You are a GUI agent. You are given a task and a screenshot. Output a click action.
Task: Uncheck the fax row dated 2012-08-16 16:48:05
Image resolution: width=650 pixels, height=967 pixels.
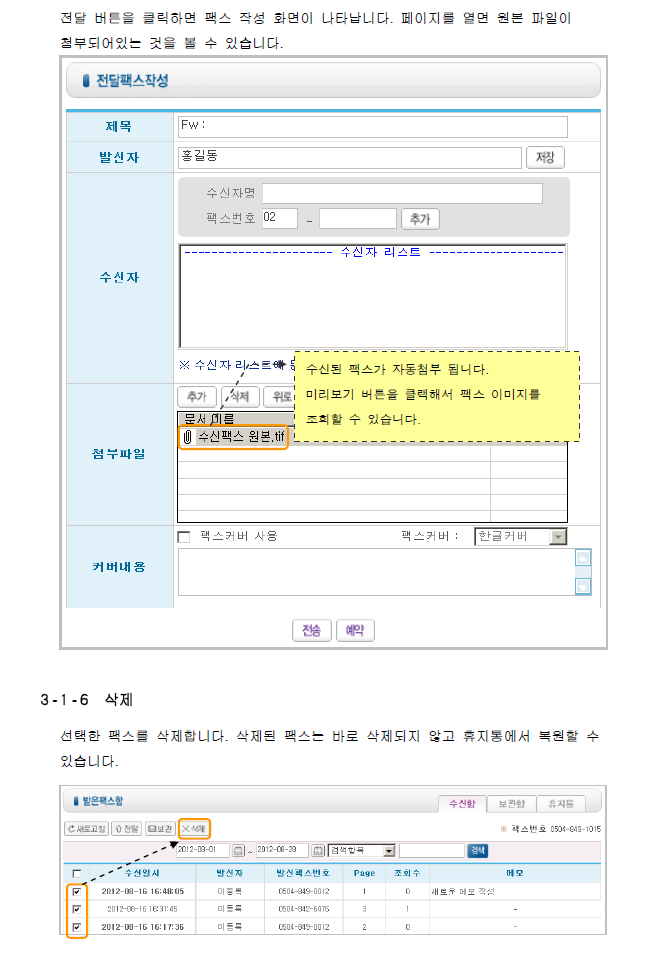point(77,891)
